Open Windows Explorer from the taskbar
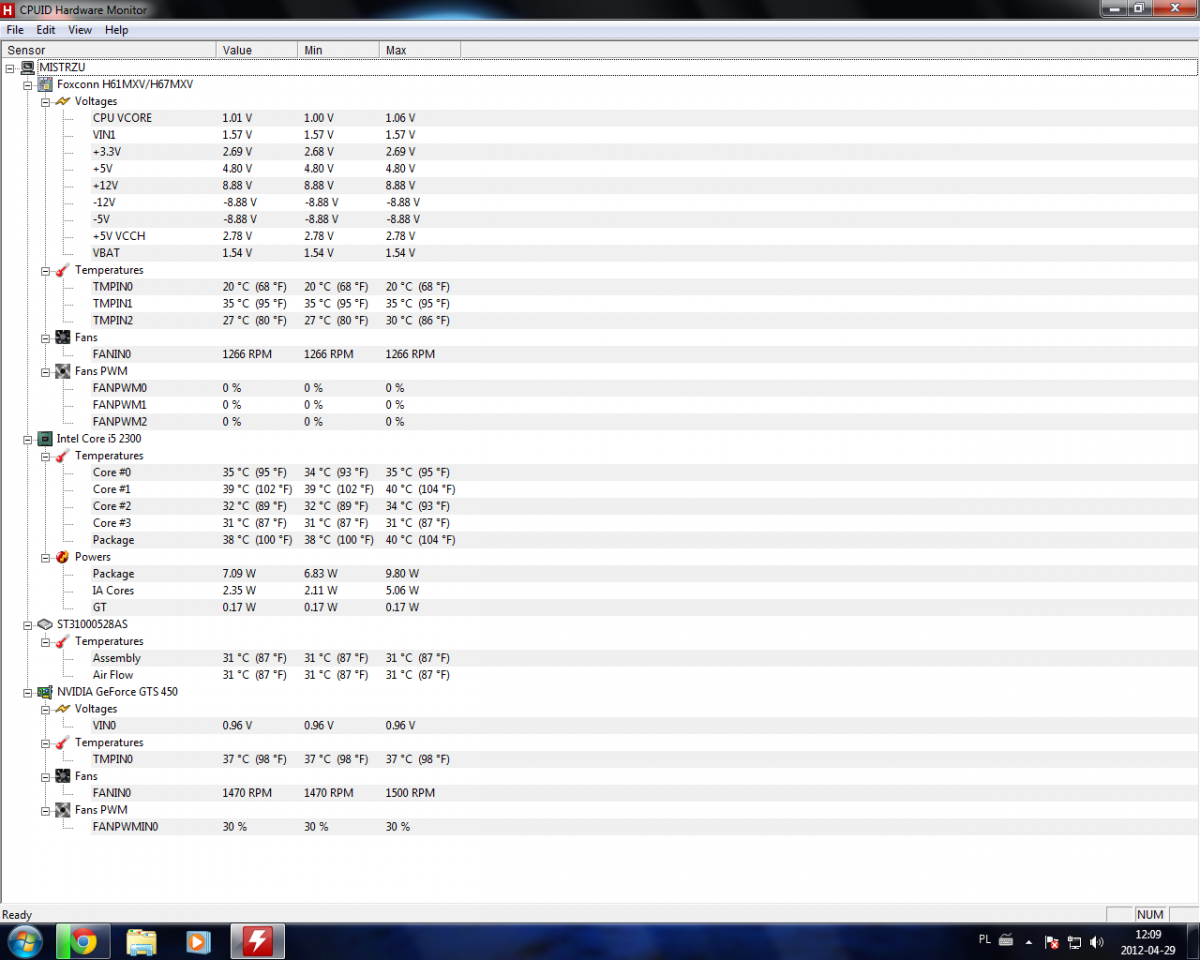The image size is (1200, 960). [141, 942]
